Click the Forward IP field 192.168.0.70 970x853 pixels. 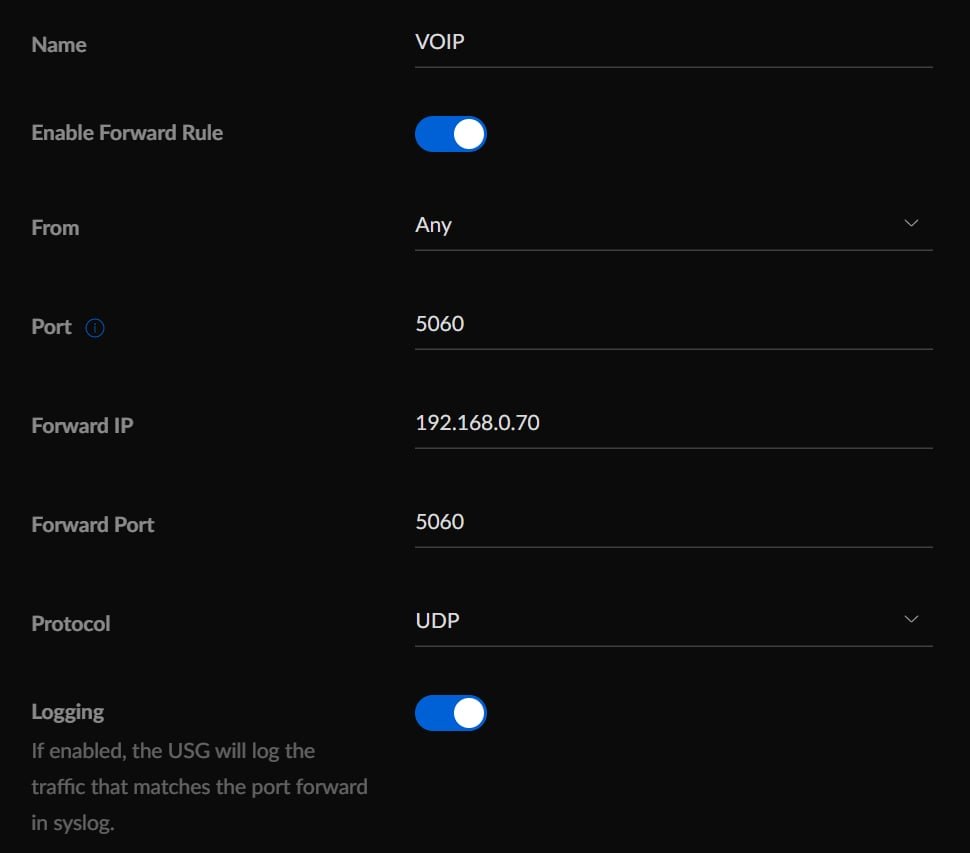coord(673,423)
